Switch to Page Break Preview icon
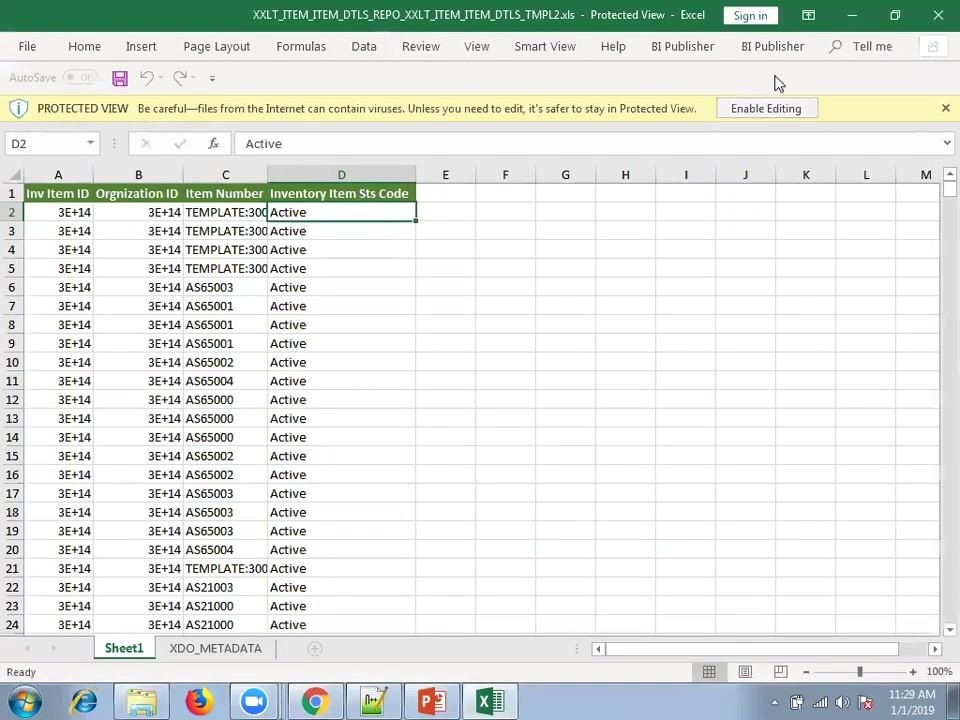Image resolution: width=960 pixels, height=720 pixels. 781,672
